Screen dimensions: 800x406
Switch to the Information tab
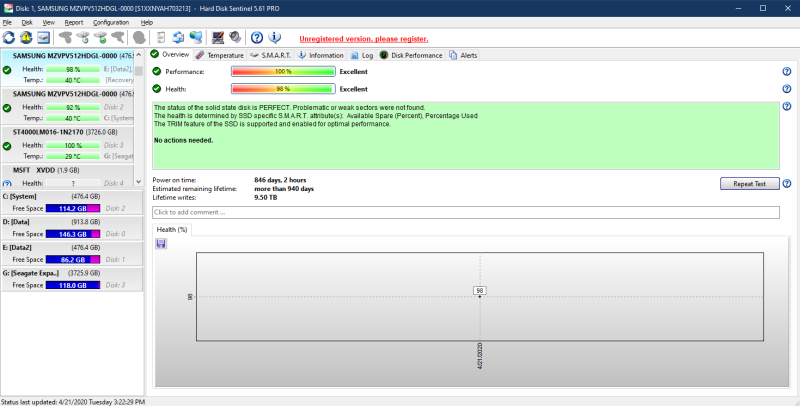(320, 55)
